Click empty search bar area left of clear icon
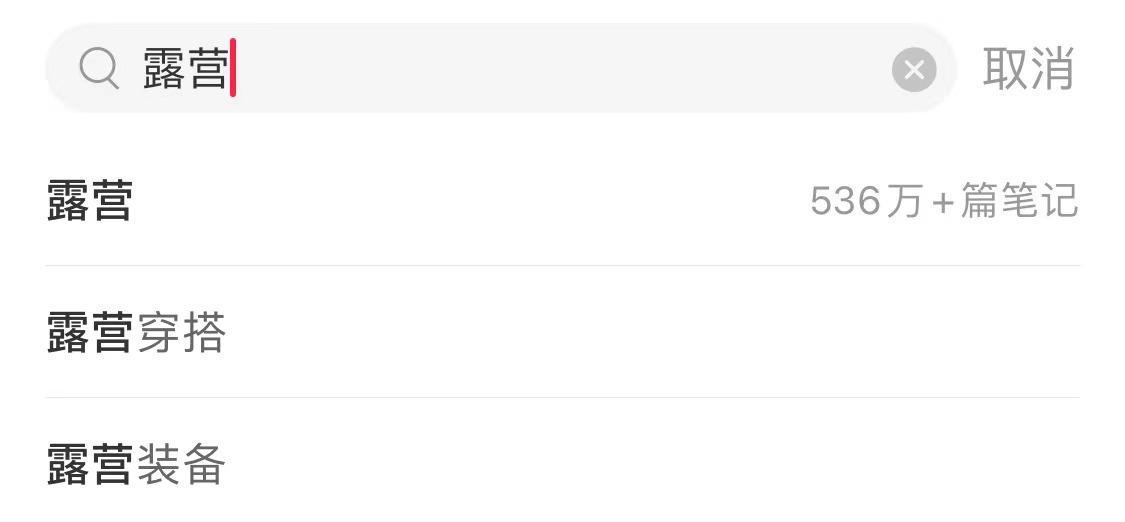The height and width of the screenshot is (522, 1125). pos(600,69)
